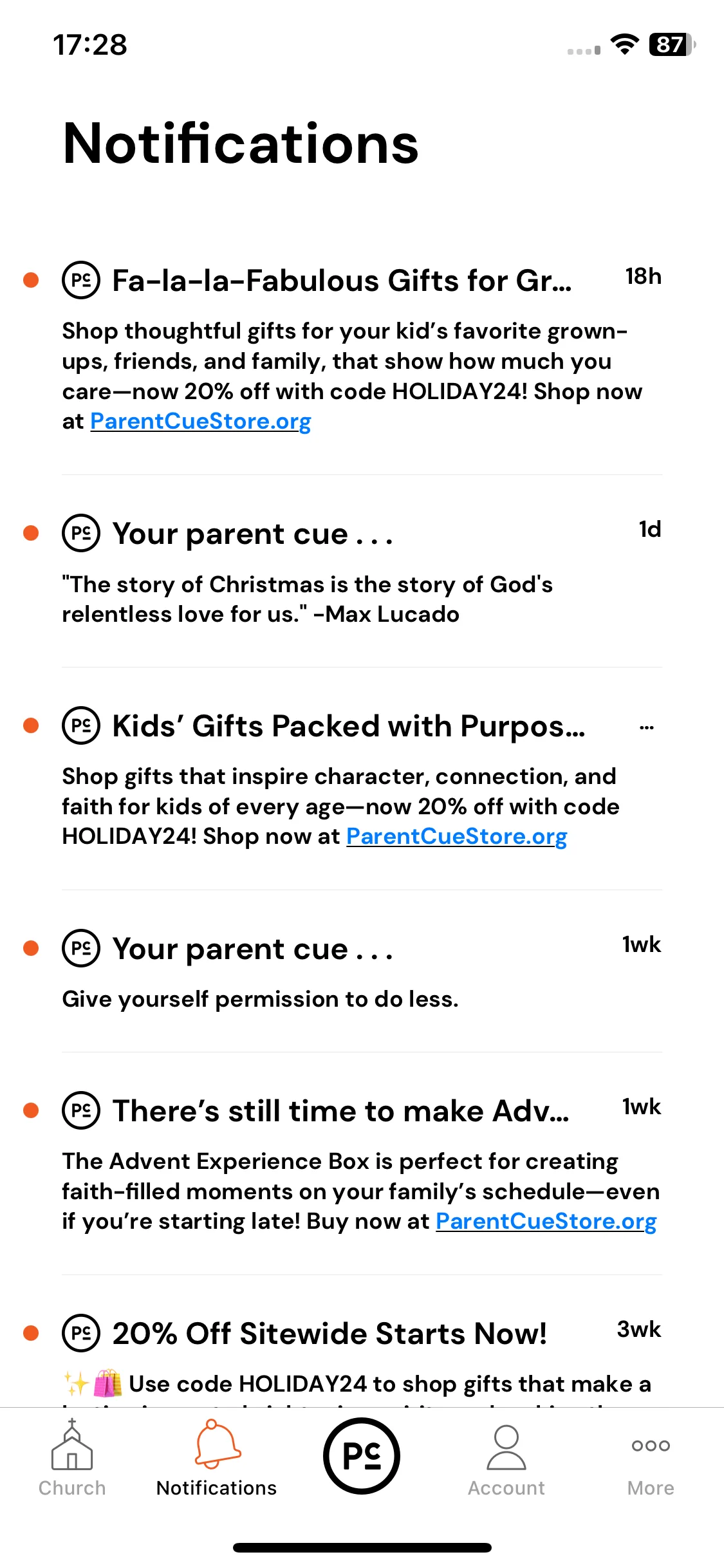Tap the orange unread dot on Fa-la-la-Fabulous Gifts

pos(31,280)
